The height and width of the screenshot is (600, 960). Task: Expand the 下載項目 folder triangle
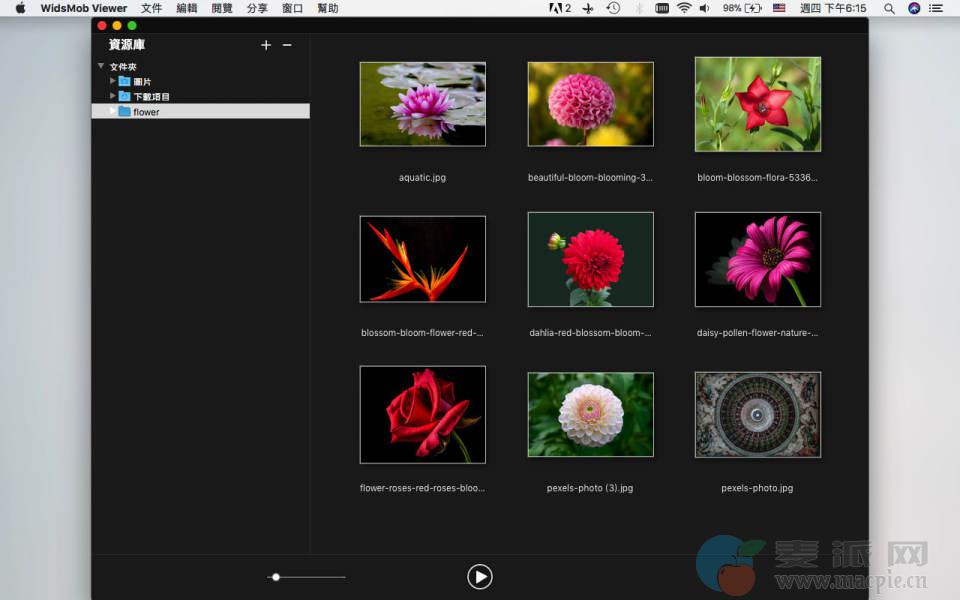pyautogui.click(x=113, y=96)
